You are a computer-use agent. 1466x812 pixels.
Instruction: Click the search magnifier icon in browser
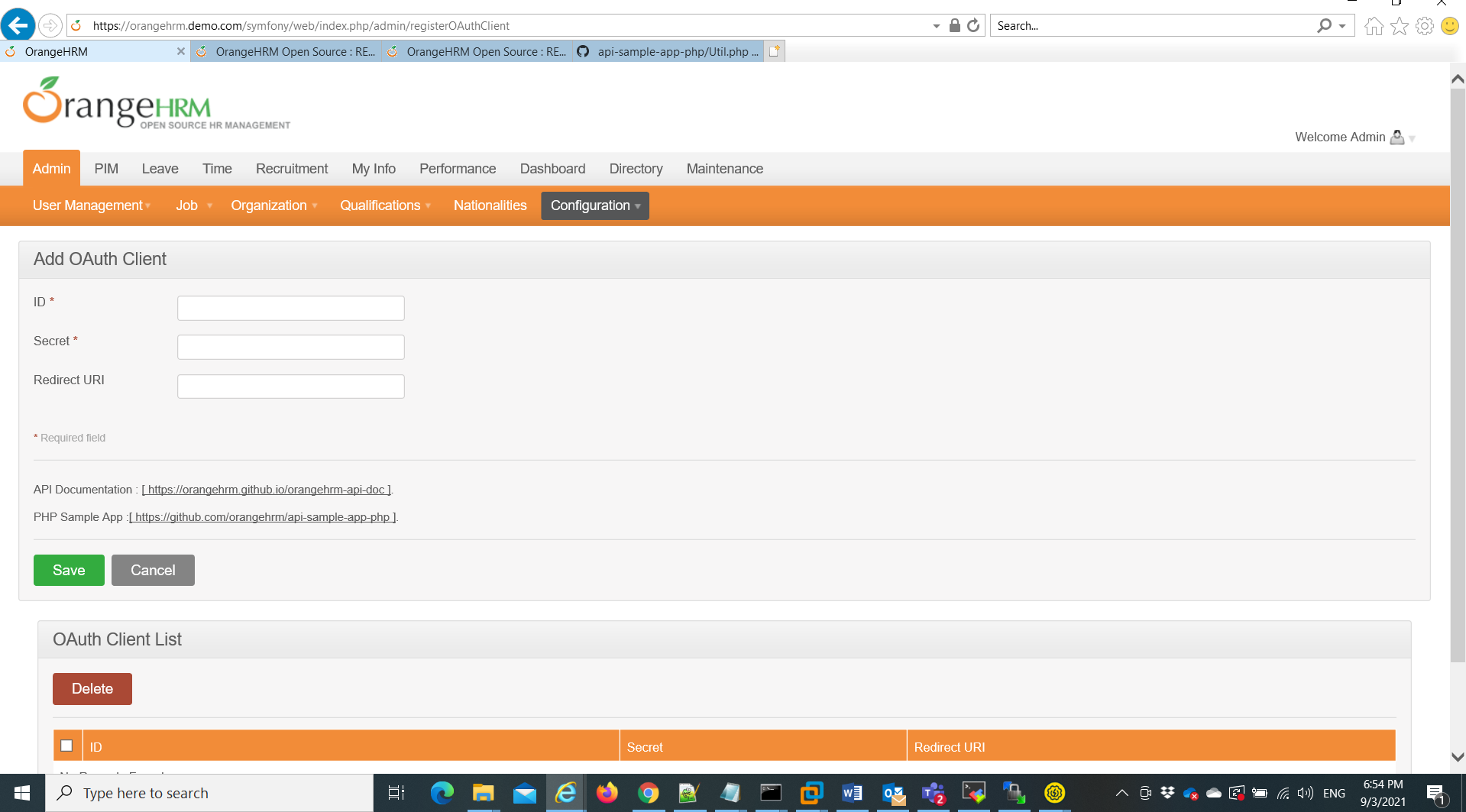[x=1324, y=25]
